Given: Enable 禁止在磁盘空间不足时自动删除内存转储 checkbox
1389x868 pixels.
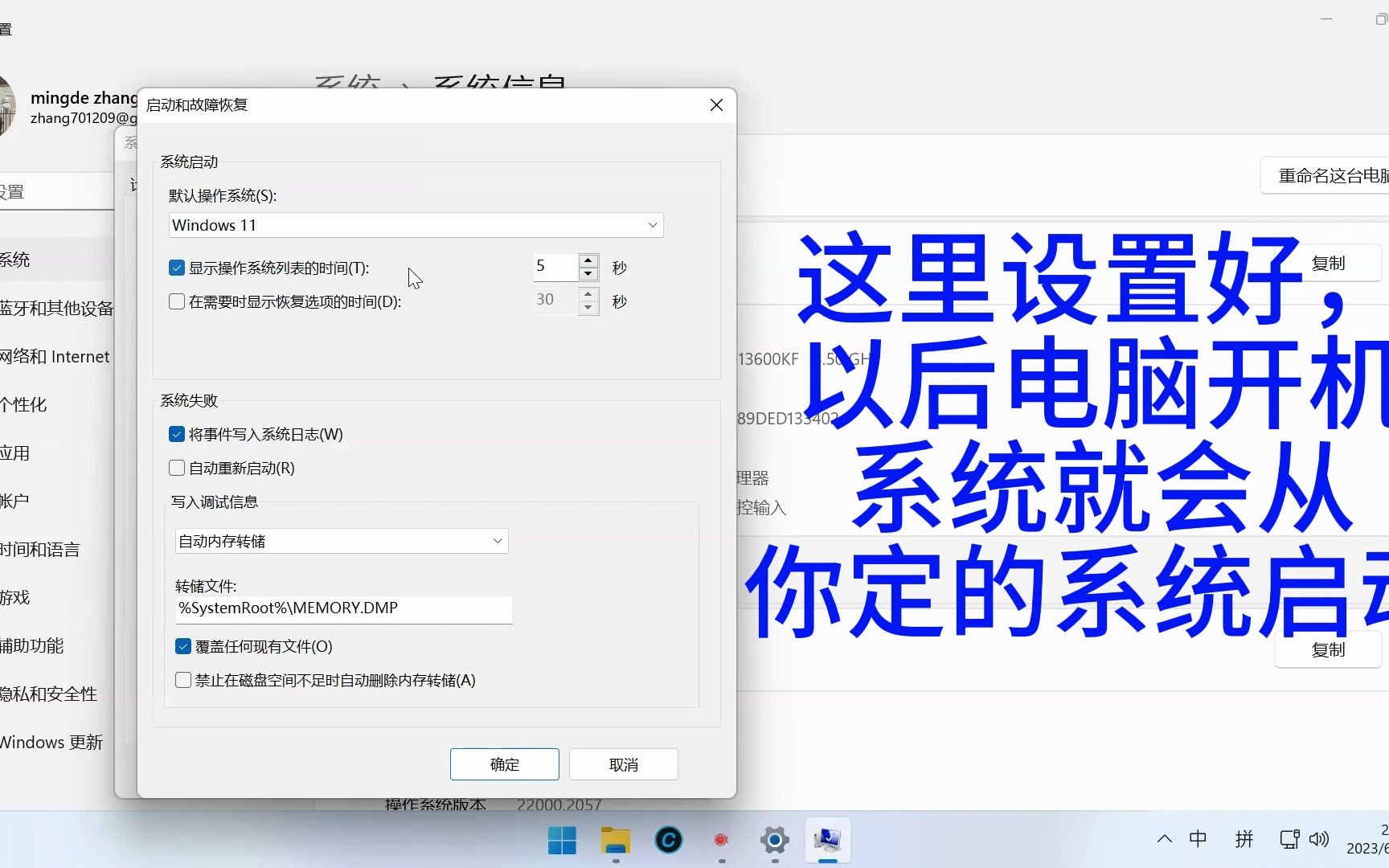Looking at the screenshot, I should (183, 680).
